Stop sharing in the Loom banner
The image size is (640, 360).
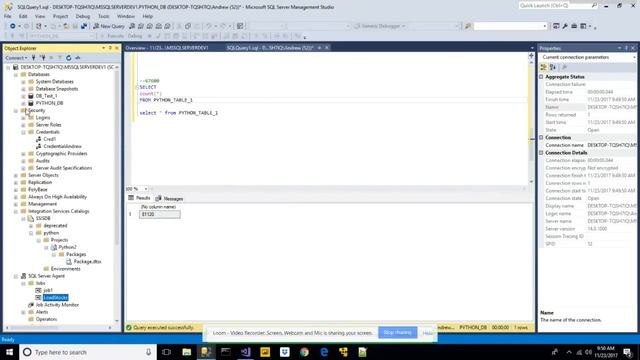click(x=397, y=333)
